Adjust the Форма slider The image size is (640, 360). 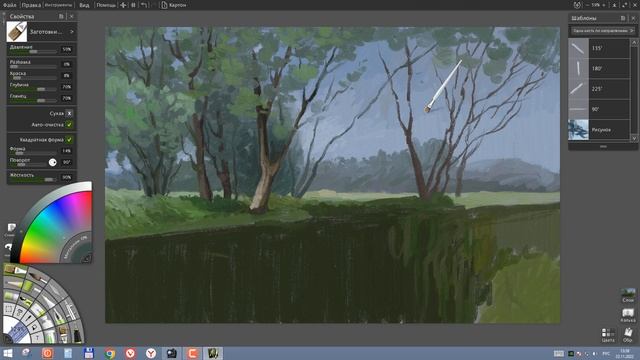point(33,153)
